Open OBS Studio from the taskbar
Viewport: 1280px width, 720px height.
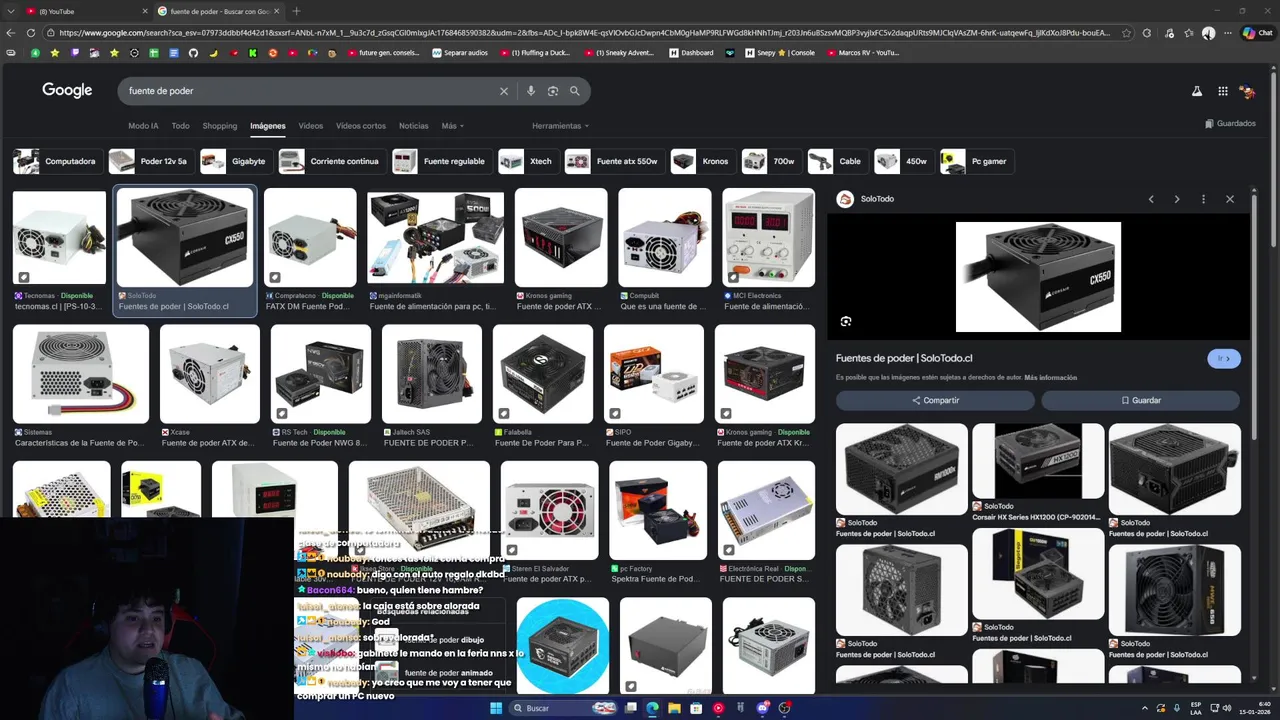click(x=785, y=708)
